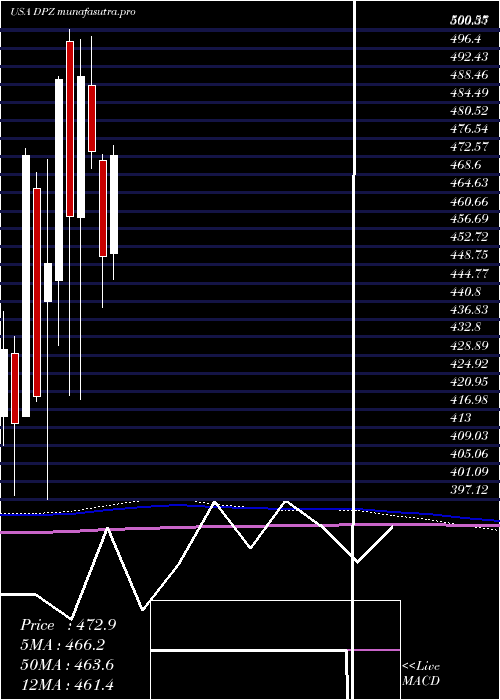Click the 420.95 price axis label
Screen dimensions: 500x700
[469, 382]
